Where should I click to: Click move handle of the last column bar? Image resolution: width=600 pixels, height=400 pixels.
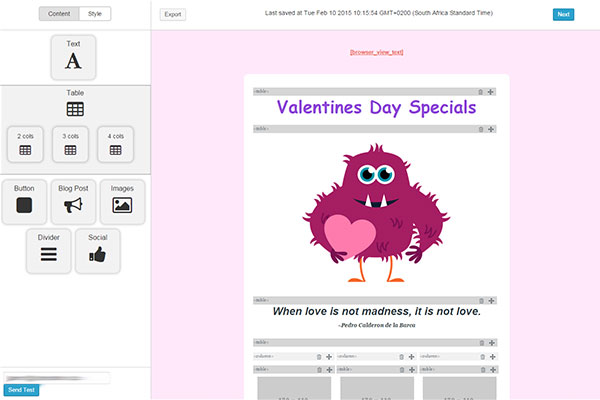pyautogui.click(x=493, y=357)
